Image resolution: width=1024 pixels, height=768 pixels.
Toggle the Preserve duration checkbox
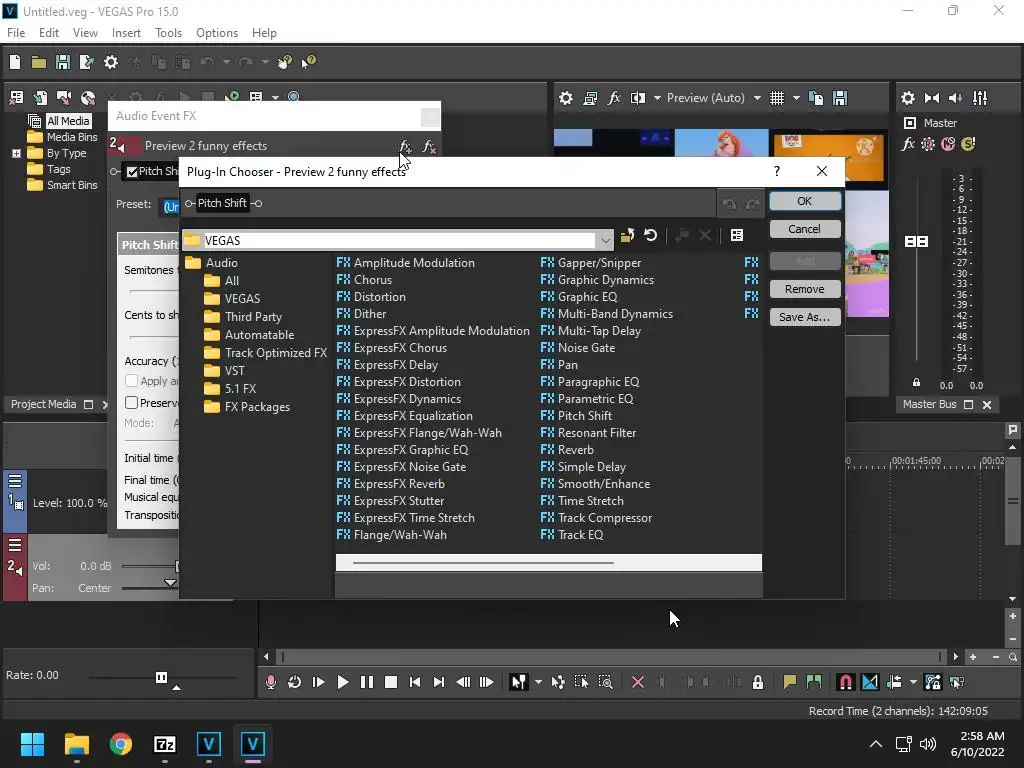[131, 402]
